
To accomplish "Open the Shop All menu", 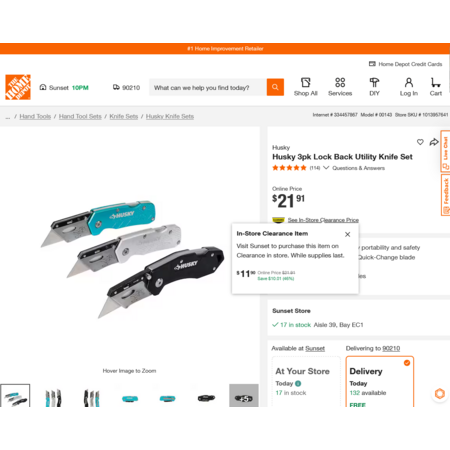I will click(x=306, y=87).
